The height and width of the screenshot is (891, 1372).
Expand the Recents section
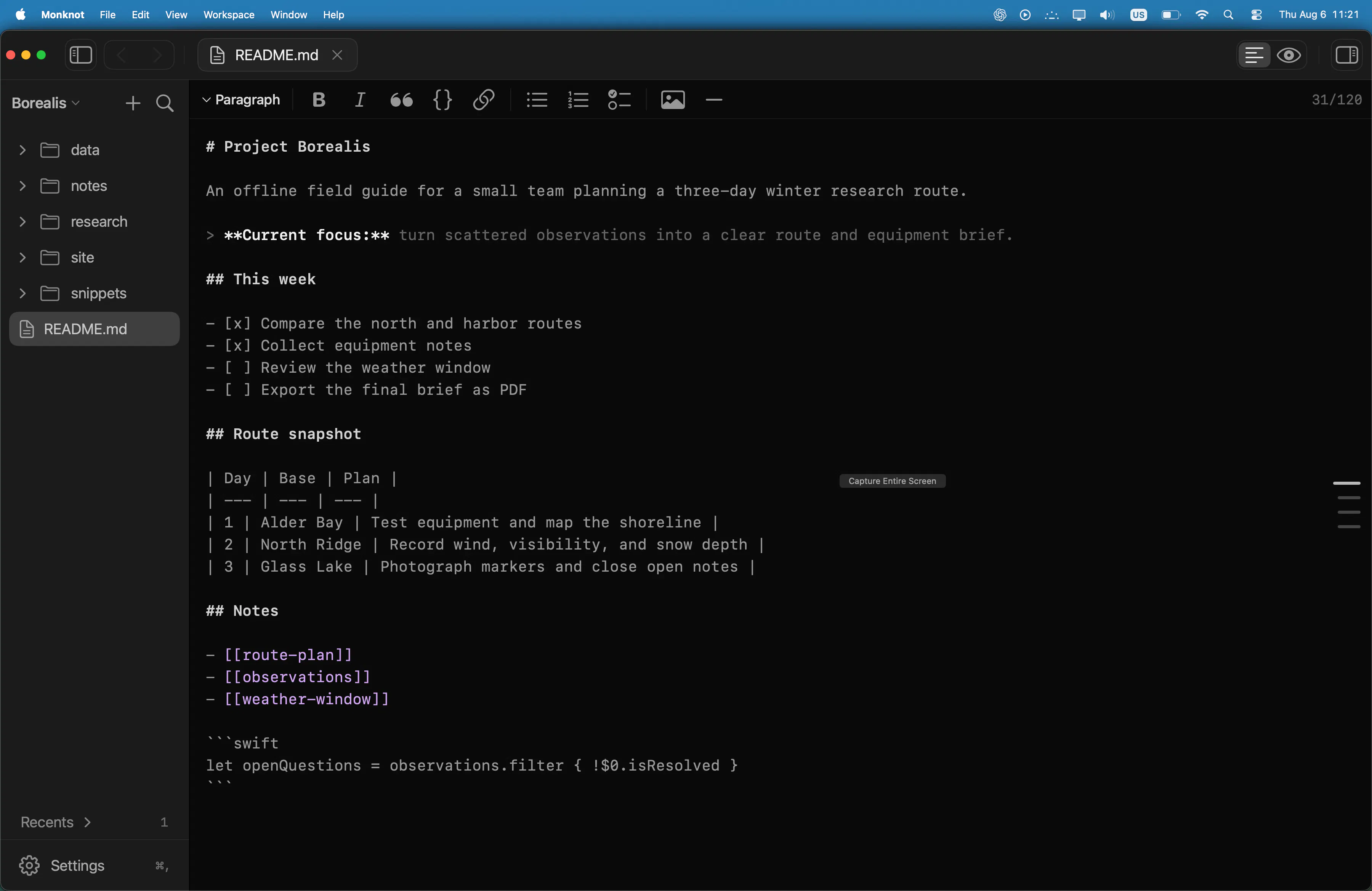coord(56,822)
